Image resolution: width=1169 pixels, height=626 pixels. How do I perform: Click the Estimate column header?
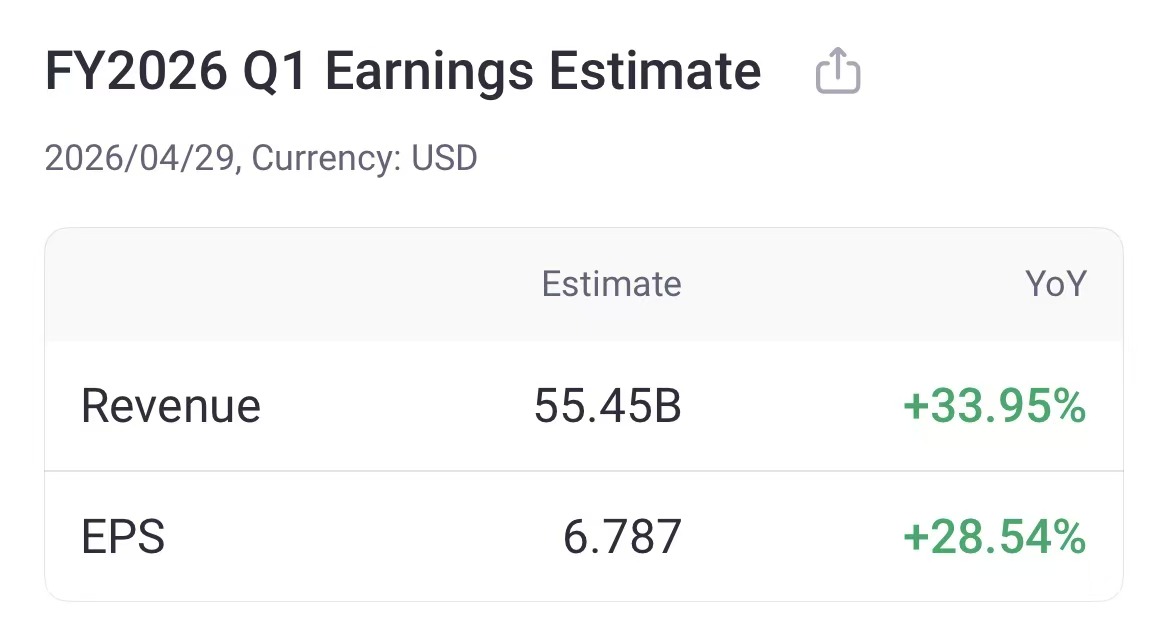coord(611,285)
